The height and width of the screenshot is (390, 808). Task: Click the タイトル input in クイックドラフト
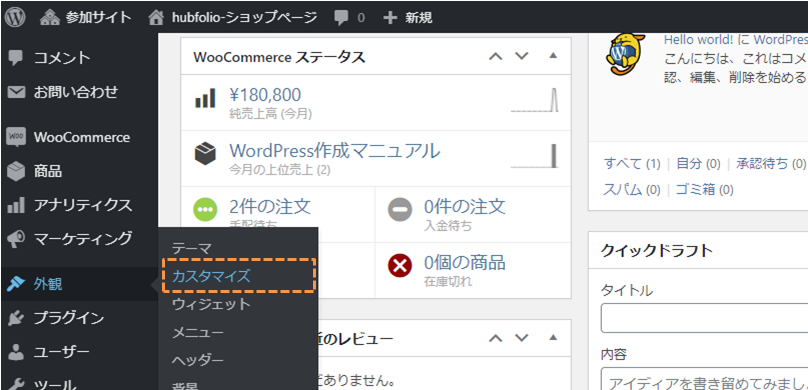[704, 318]
